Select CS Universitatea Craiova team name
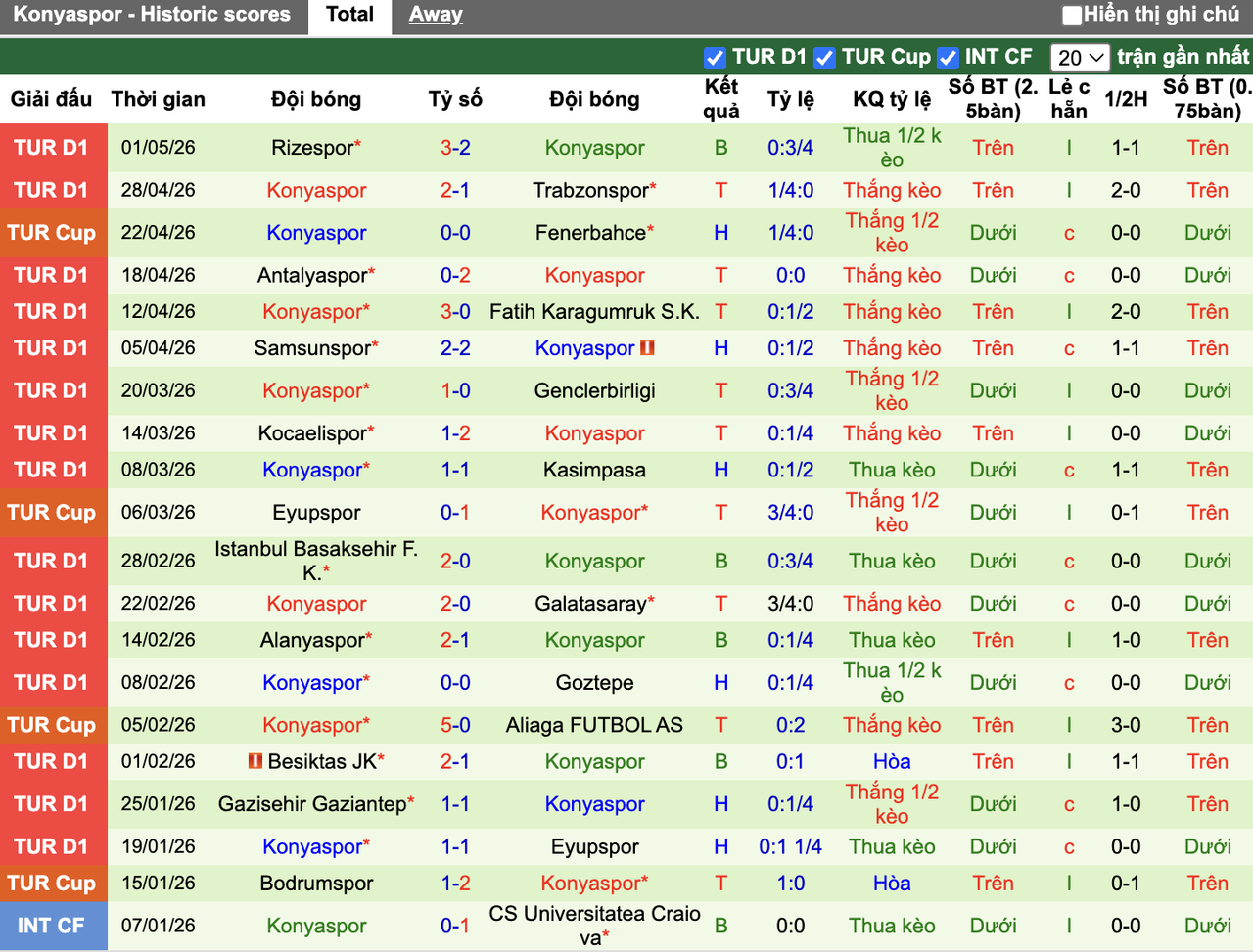This screenshot has width=1253, height=952. click(x=594, y=926)
